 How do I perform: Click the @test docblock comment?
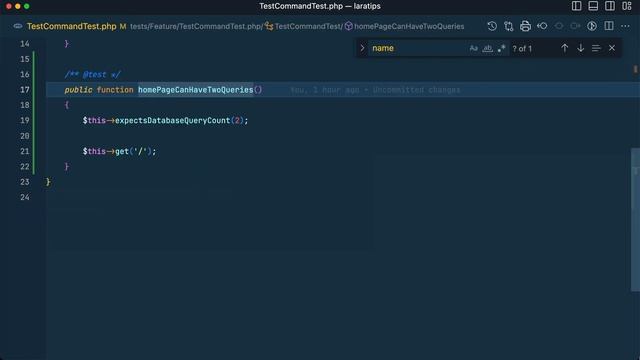pyautogui.click(x=92, y=75)
